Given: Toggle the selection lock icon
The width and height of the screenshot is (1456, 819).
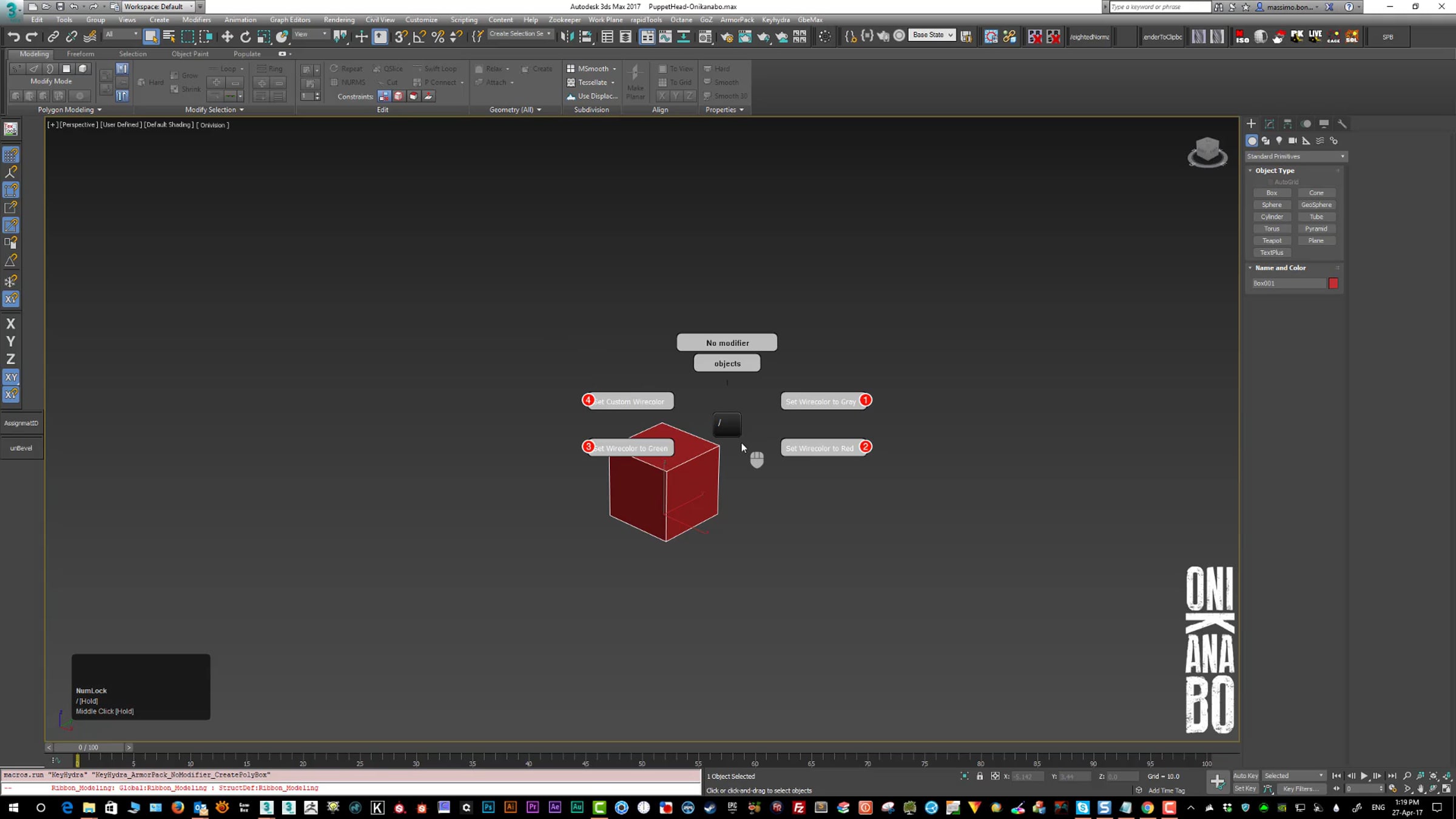Looking at the screenshot, I should pos(980,777).
